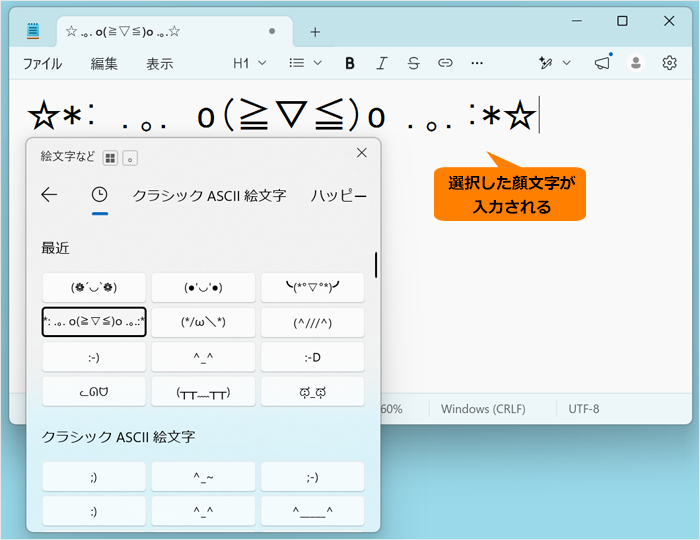Insert the :) classic emoticon

click(x=94, y=511)
